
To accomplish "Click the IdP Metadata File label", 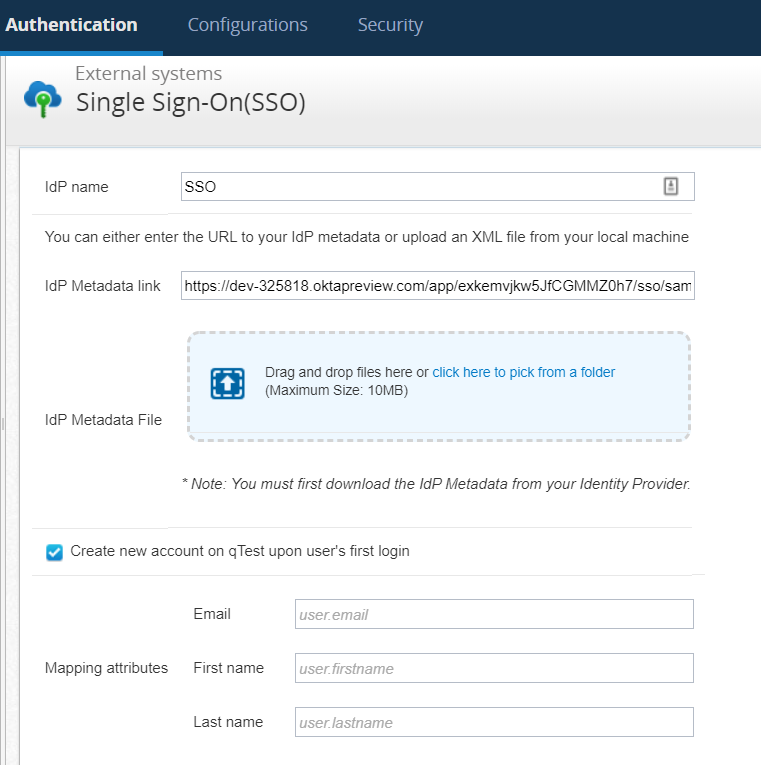I will pyautogui.click(x=103, y=420).
